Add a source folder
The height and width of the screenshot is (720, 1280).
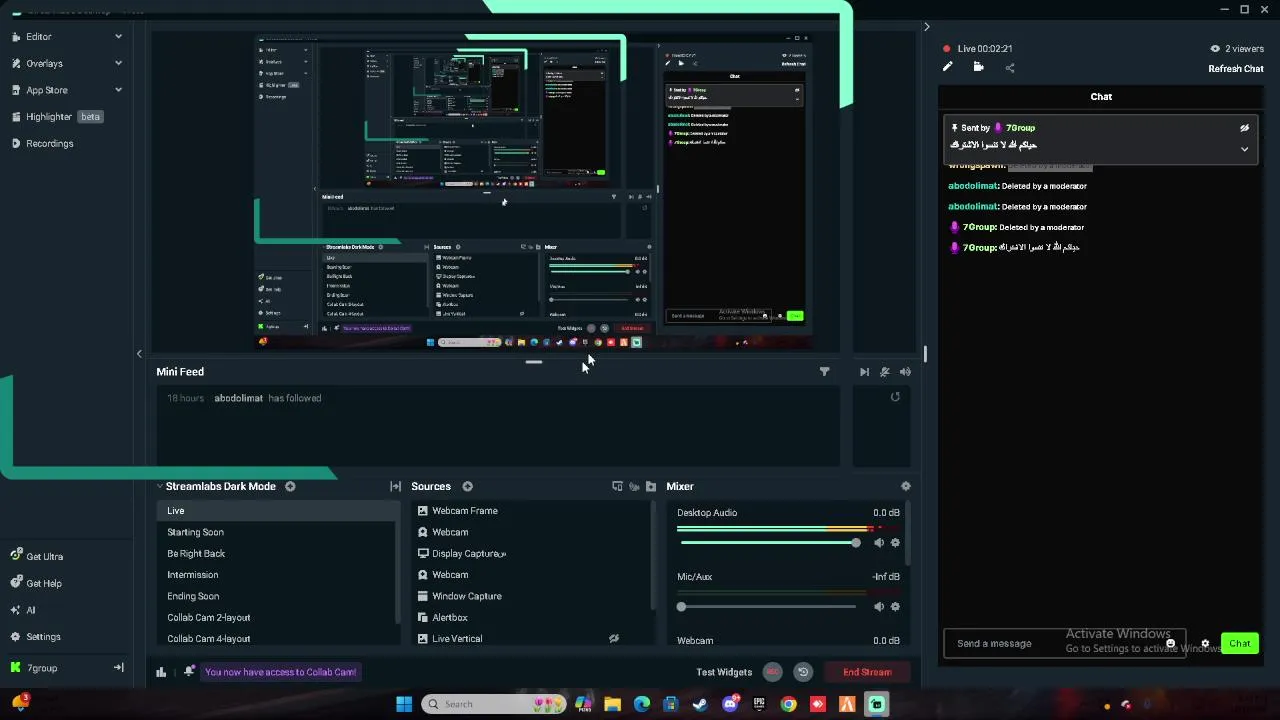coord(651,487)
